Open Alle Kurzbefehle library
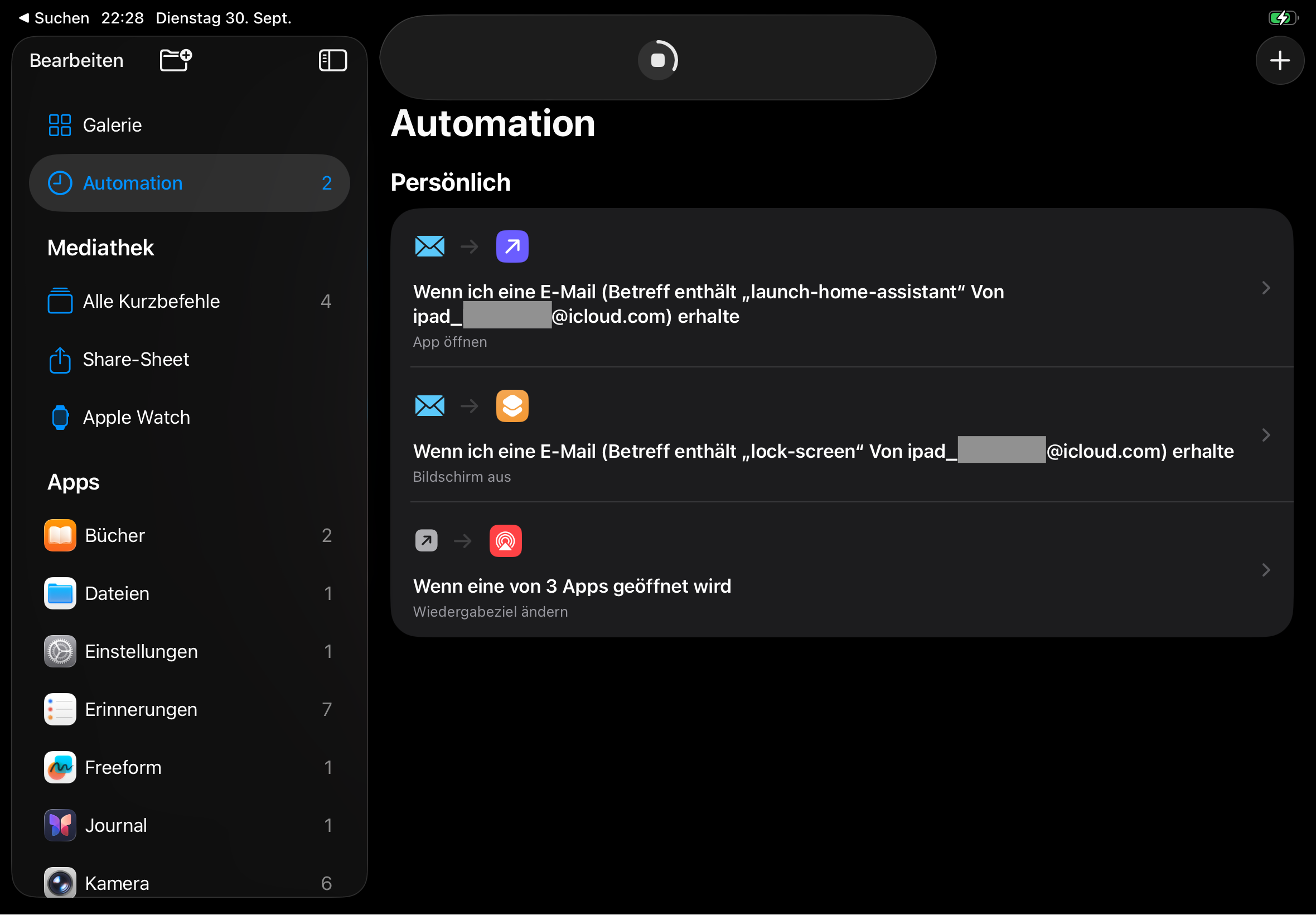Image resolution: width=1316 pixels, height=915 pixels. click(x=151, y=301)
